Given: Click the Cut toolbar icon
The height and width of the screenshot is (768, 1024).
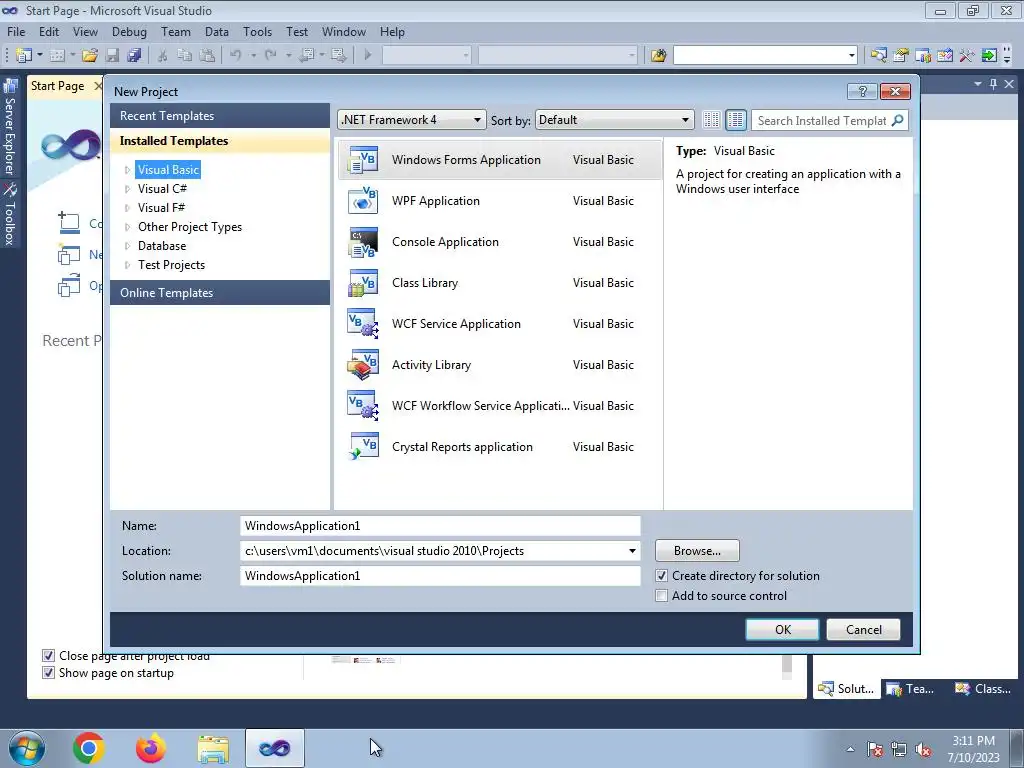Looking at the screenshot, I should click(163, 56).
